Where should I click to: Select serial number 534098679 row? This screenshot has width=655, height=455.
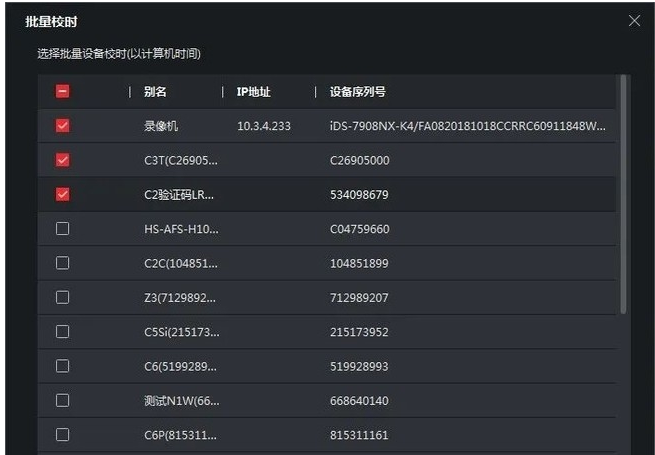pyautogui.click(x=359, y=194)
